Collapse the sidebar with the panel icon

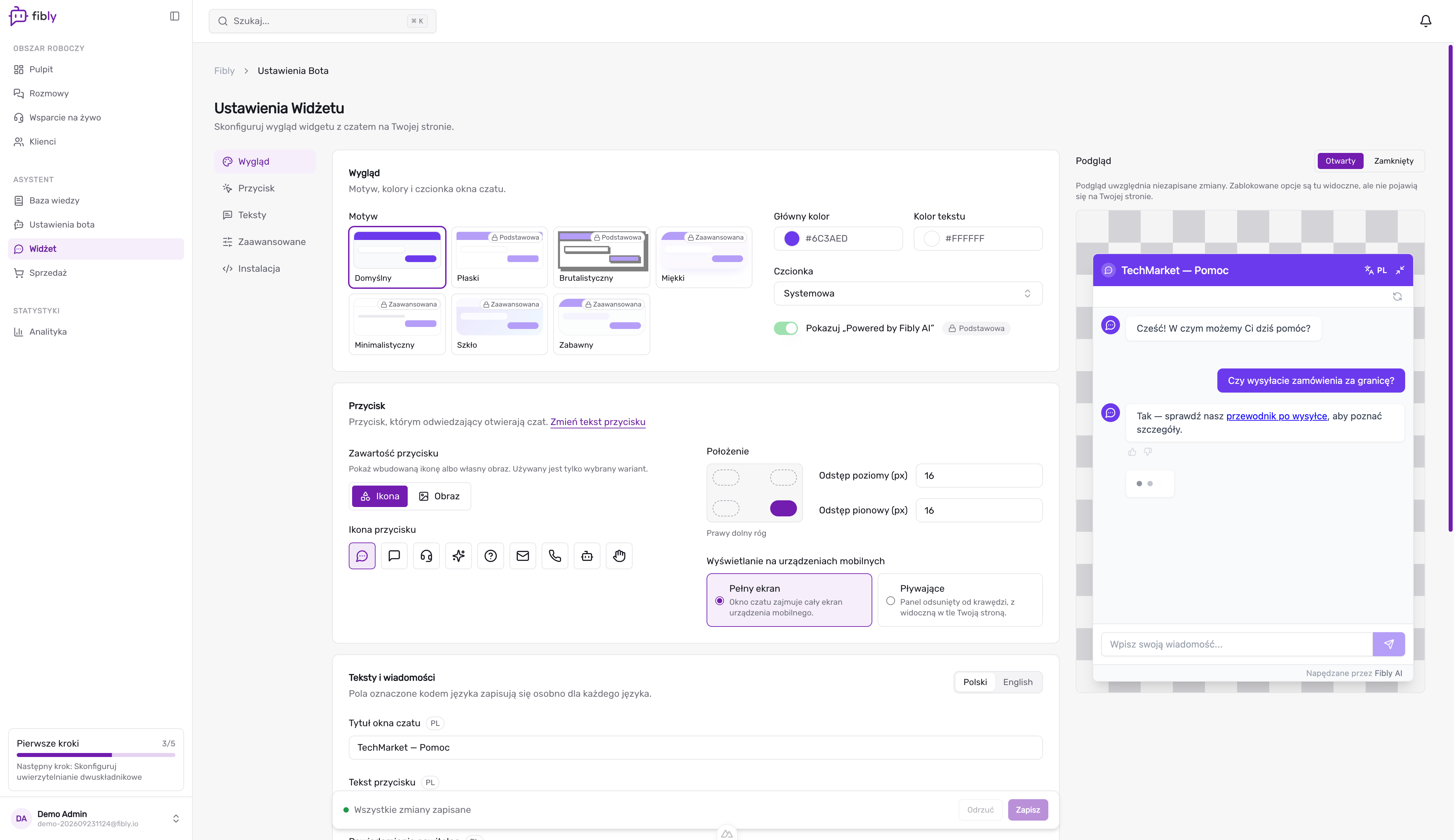[175, 16]
